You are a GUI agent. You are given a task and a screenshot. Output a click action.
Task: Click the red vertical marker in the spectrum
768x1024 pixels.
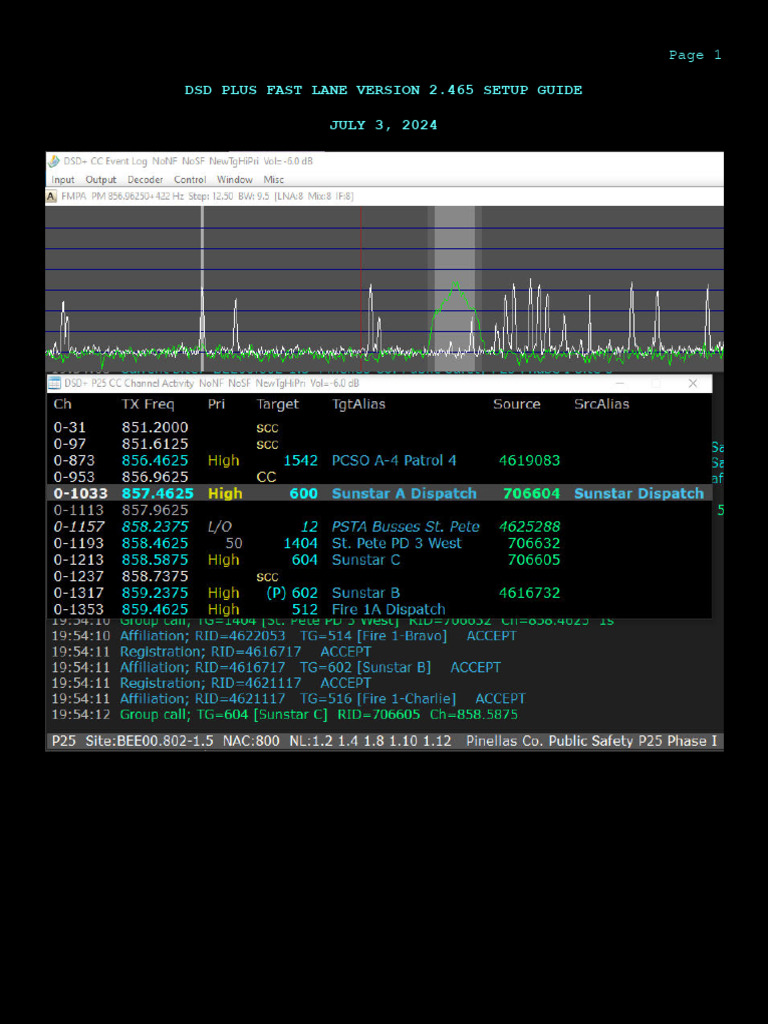tap(360, 280)
